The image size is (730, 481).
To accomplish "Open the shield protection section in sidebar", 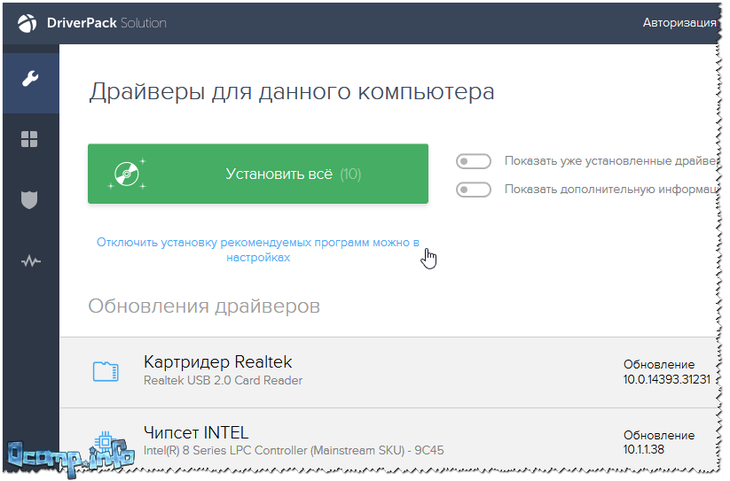I will (x=29, y=200).
